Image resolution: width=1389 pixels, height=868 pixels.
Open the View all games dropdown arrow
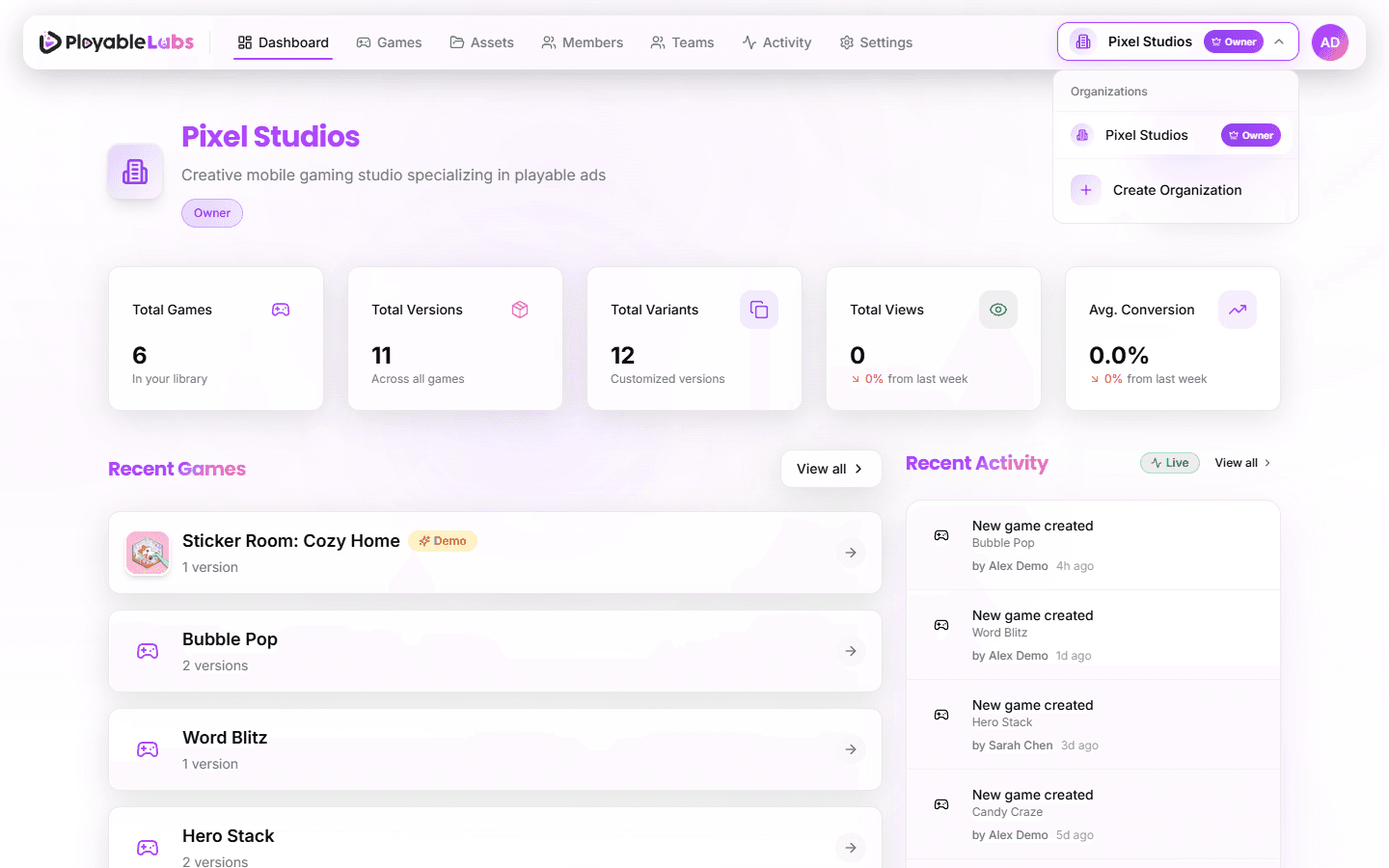pos(857,469)
